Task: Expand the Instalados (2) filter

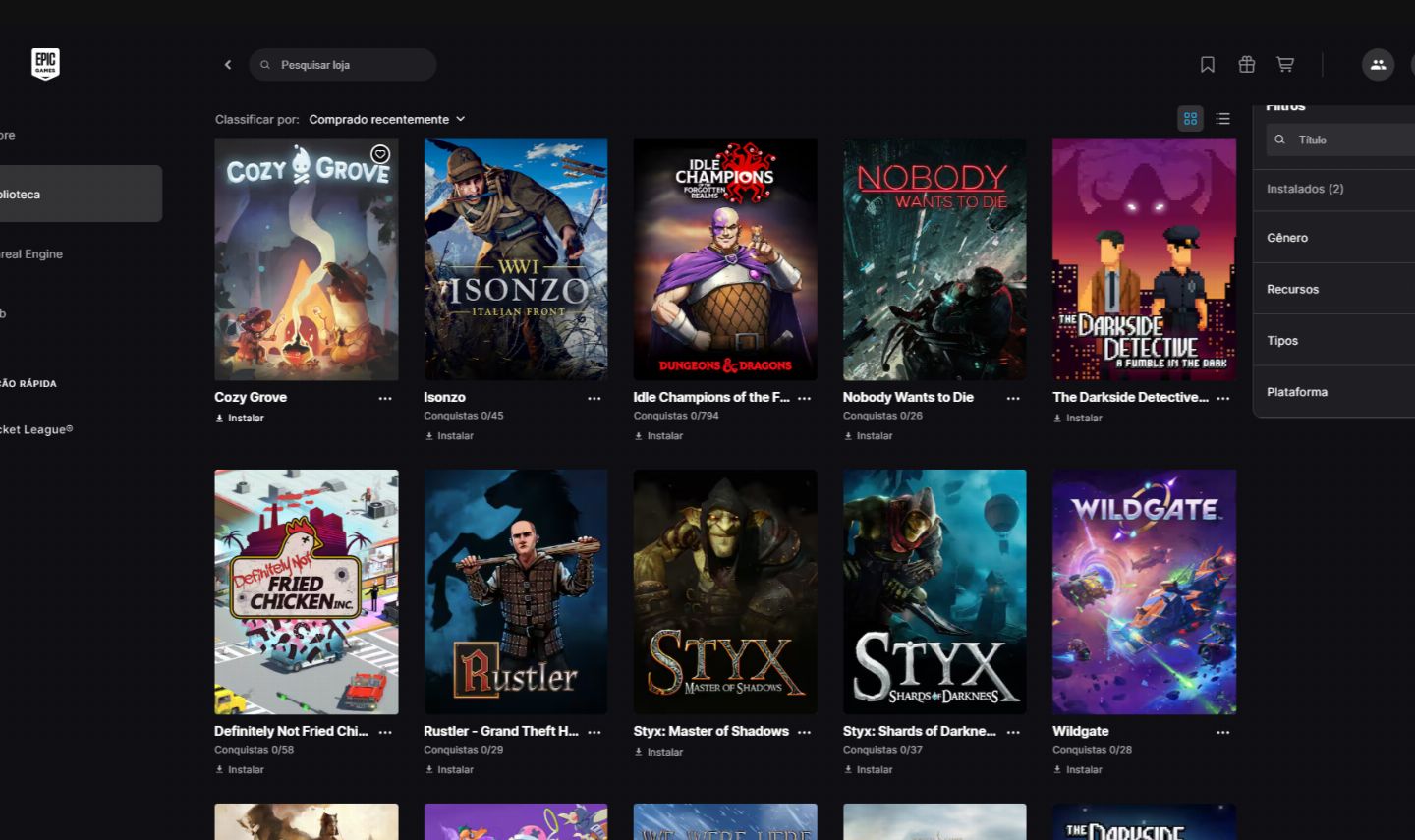Action: [x=1333, y=189]
